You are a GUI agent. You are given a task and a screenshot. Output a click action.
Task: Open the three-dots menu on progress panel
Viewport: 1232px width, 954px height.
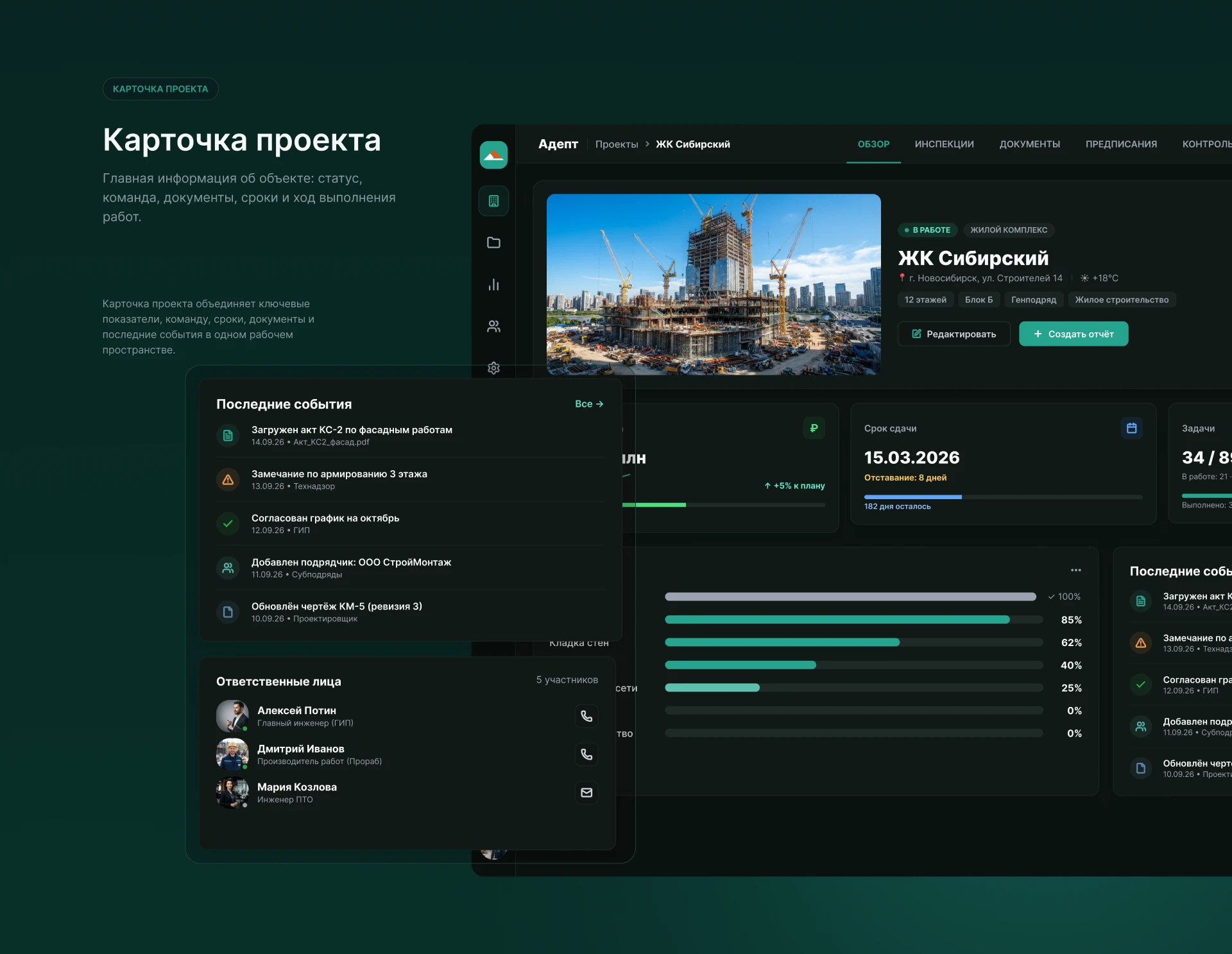[1076, 570]
